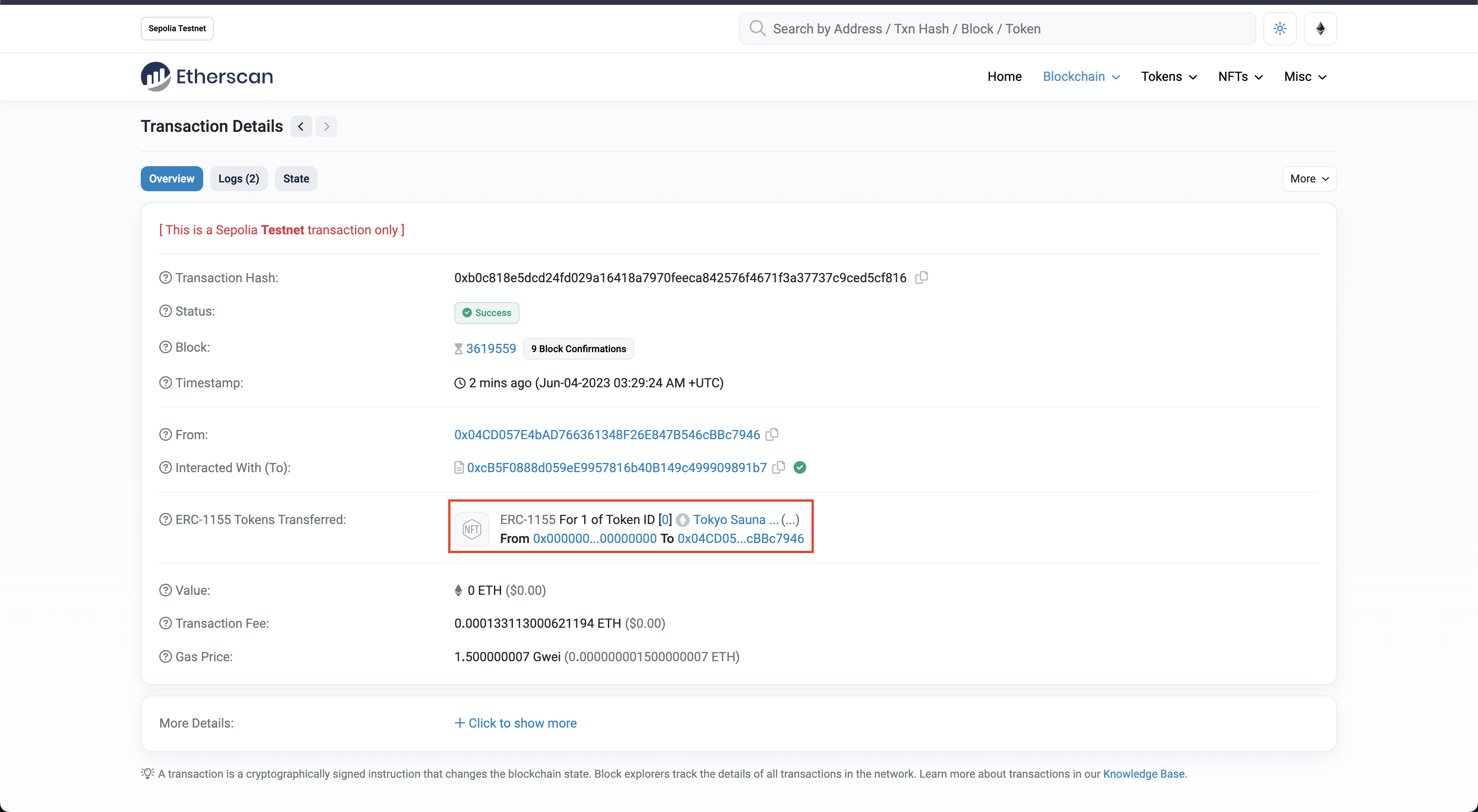This screenshot has height=812, width=1478.
Task: Open Token ID 0 link
Action: [666, 520]
